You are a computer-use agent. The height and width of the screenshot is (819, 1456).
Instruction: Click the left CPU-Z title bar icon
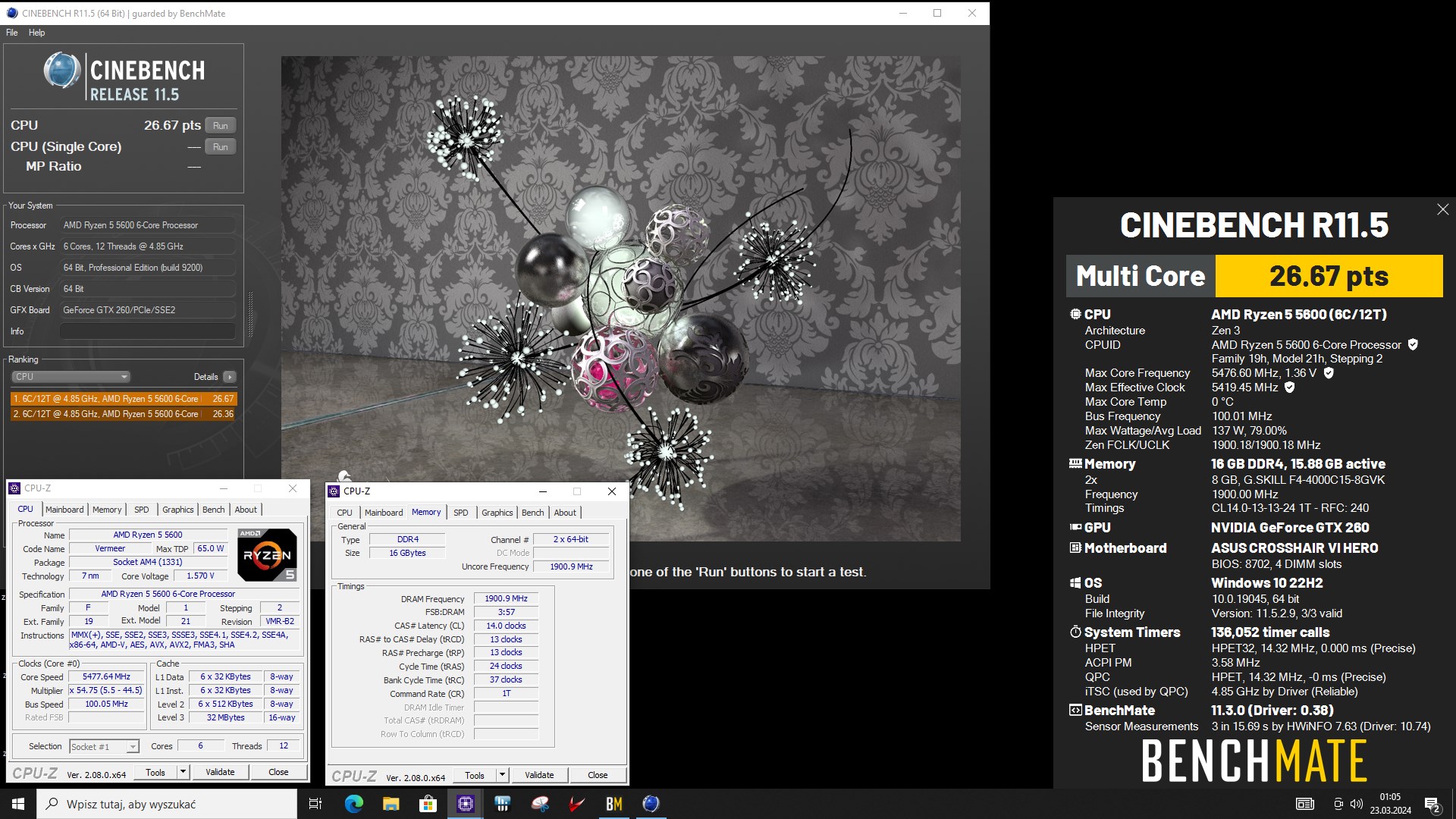14,488
